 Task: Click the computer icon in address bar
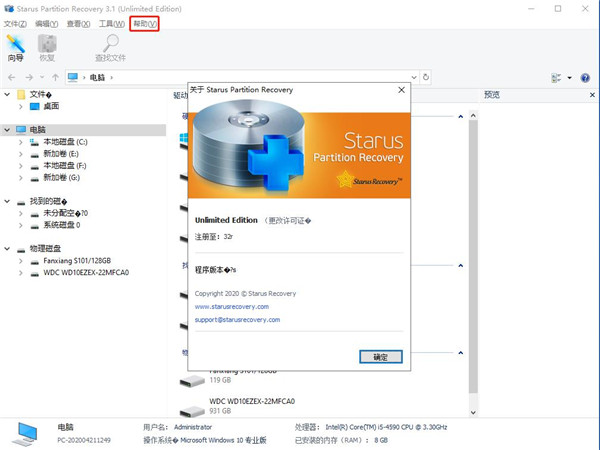click(73, 77)
